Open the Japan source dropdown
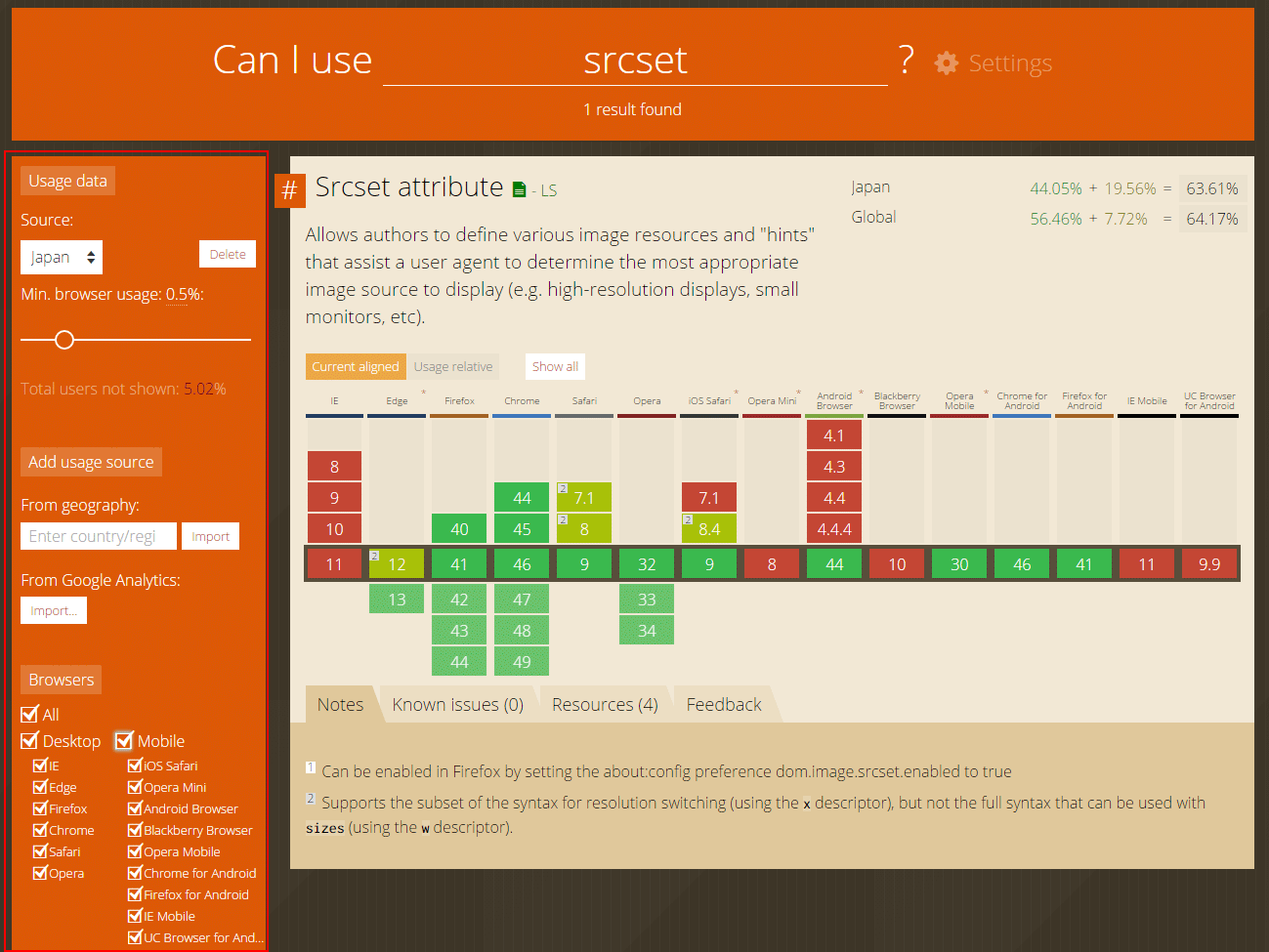 click(62, 257)
